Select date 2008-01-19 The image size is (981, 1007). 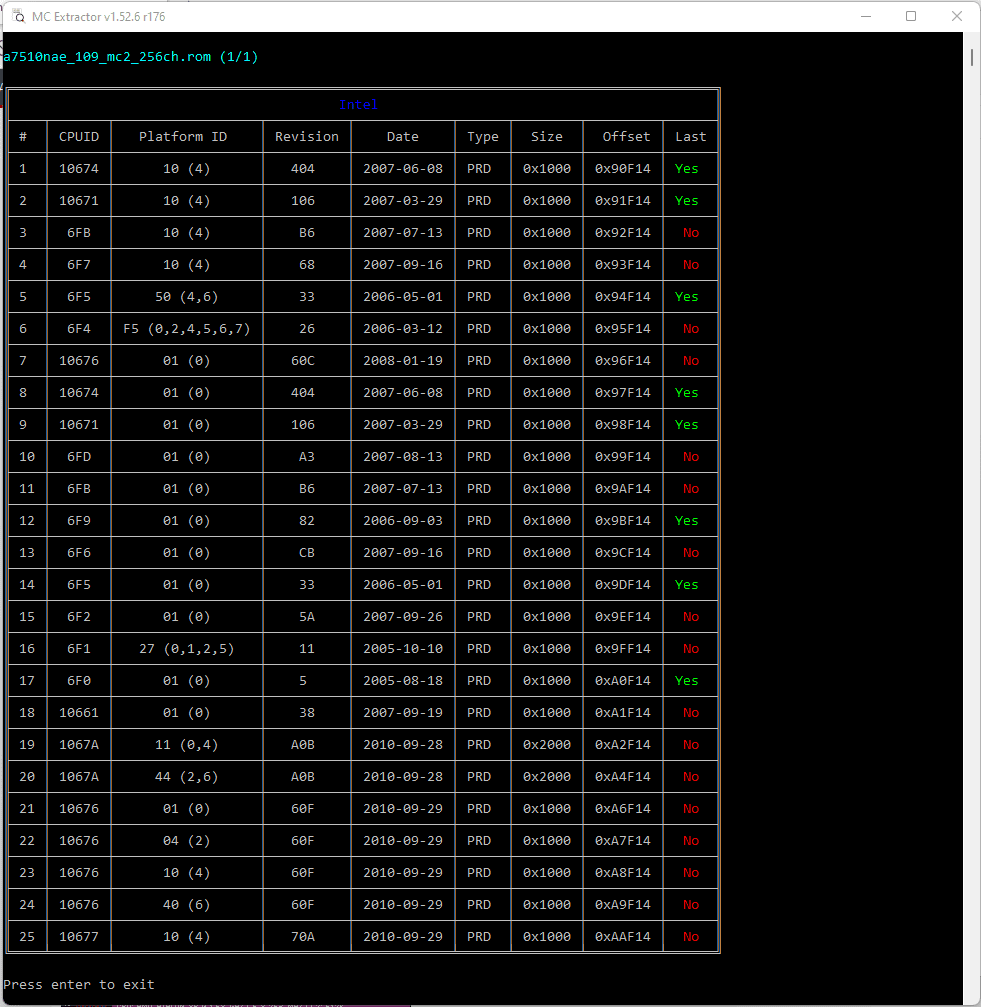click(403, 361)
